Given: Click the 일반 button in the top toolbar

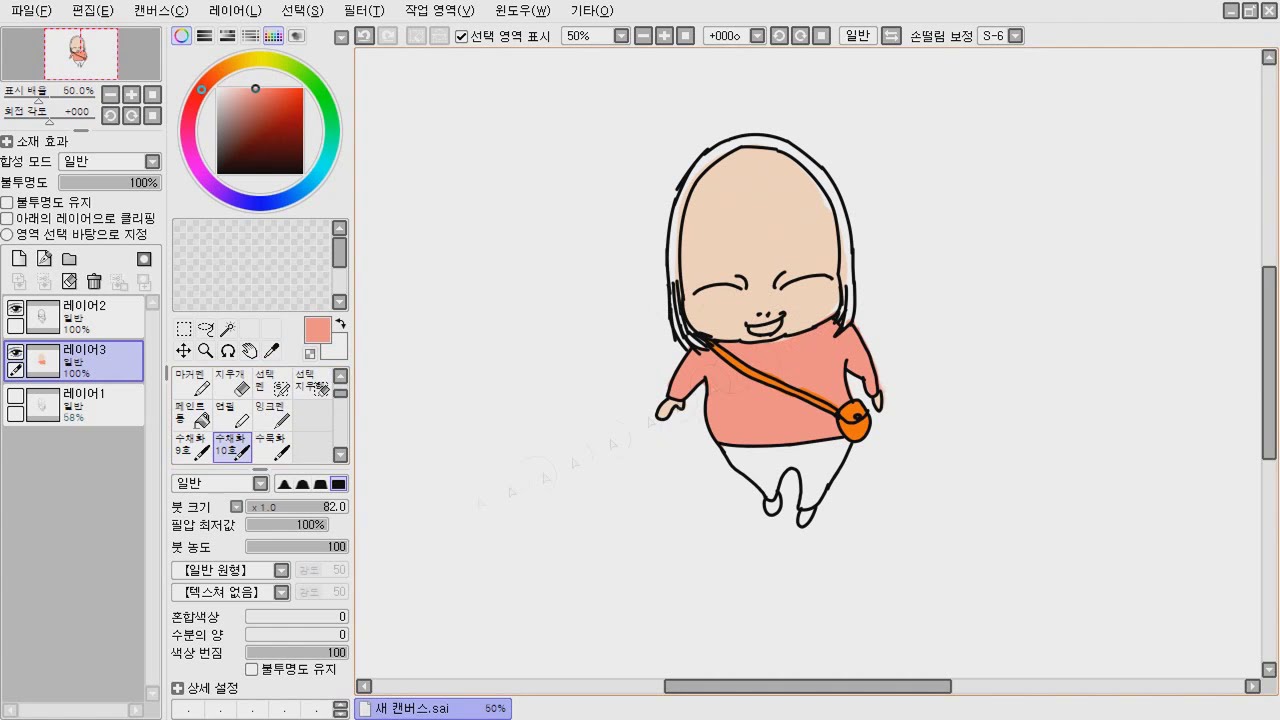Looking at the screenshot, I should pos(857,36).
